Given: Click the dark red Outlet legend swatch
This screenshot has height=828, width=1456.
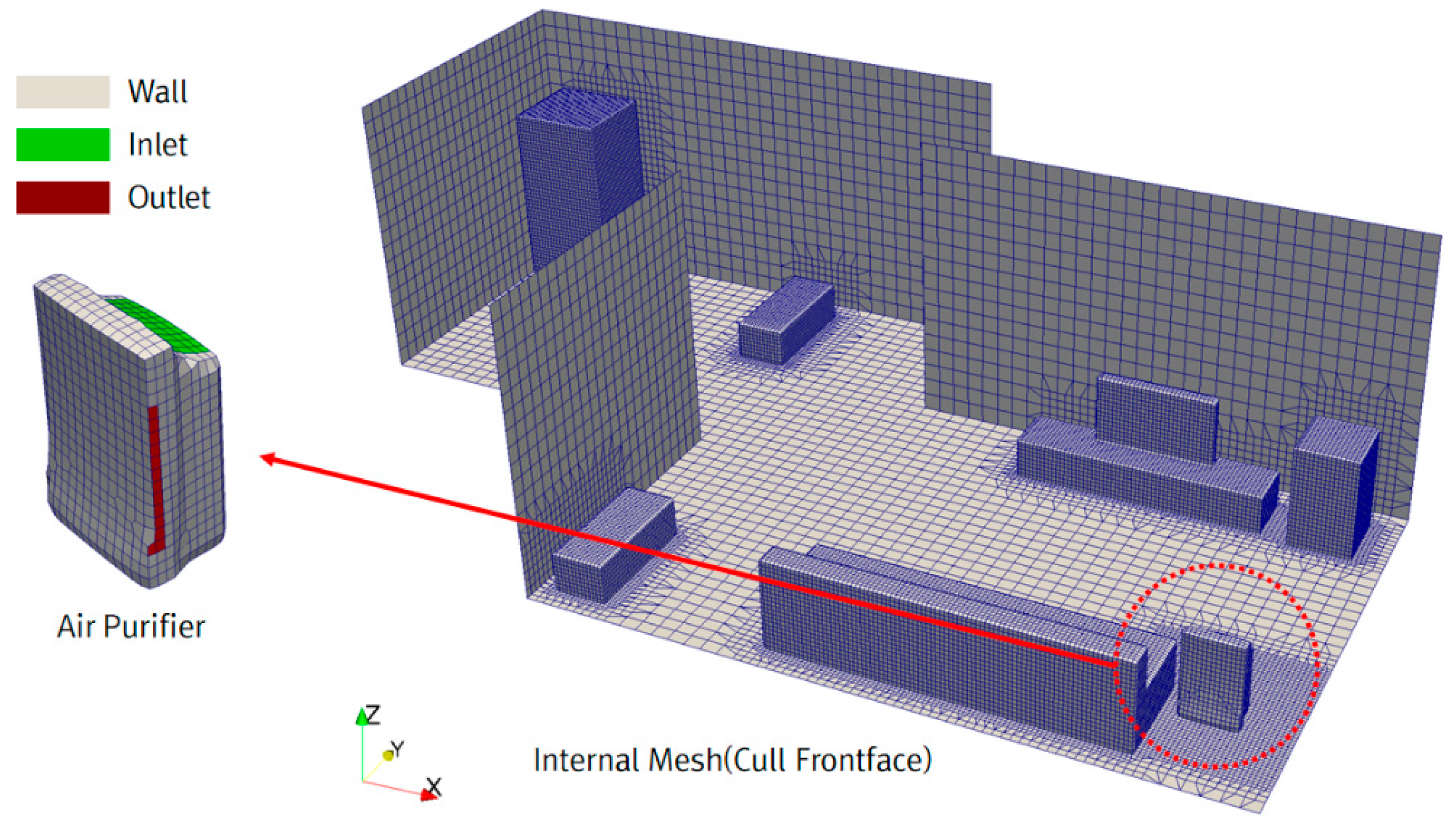Looking at the screenshot, I should (x=63, y=197).
